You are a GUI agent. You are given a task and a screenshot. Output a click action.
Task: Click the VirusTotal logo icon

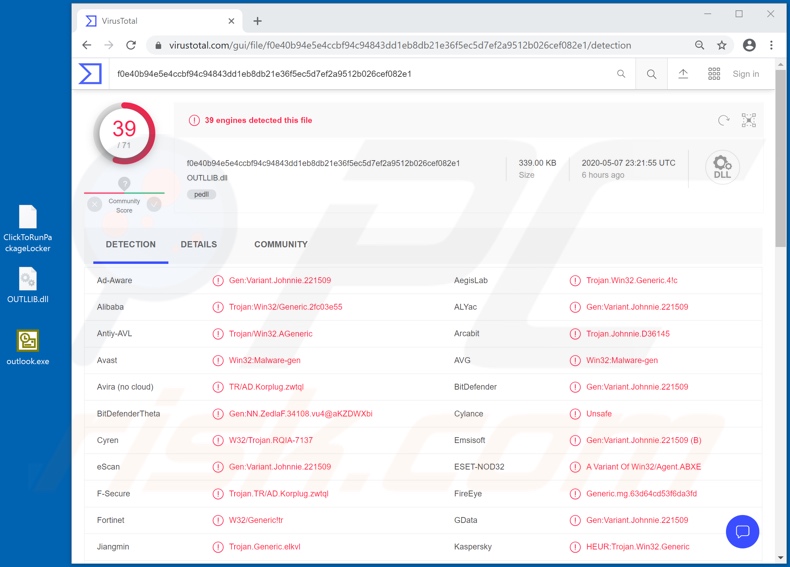[x=91, y=74]
